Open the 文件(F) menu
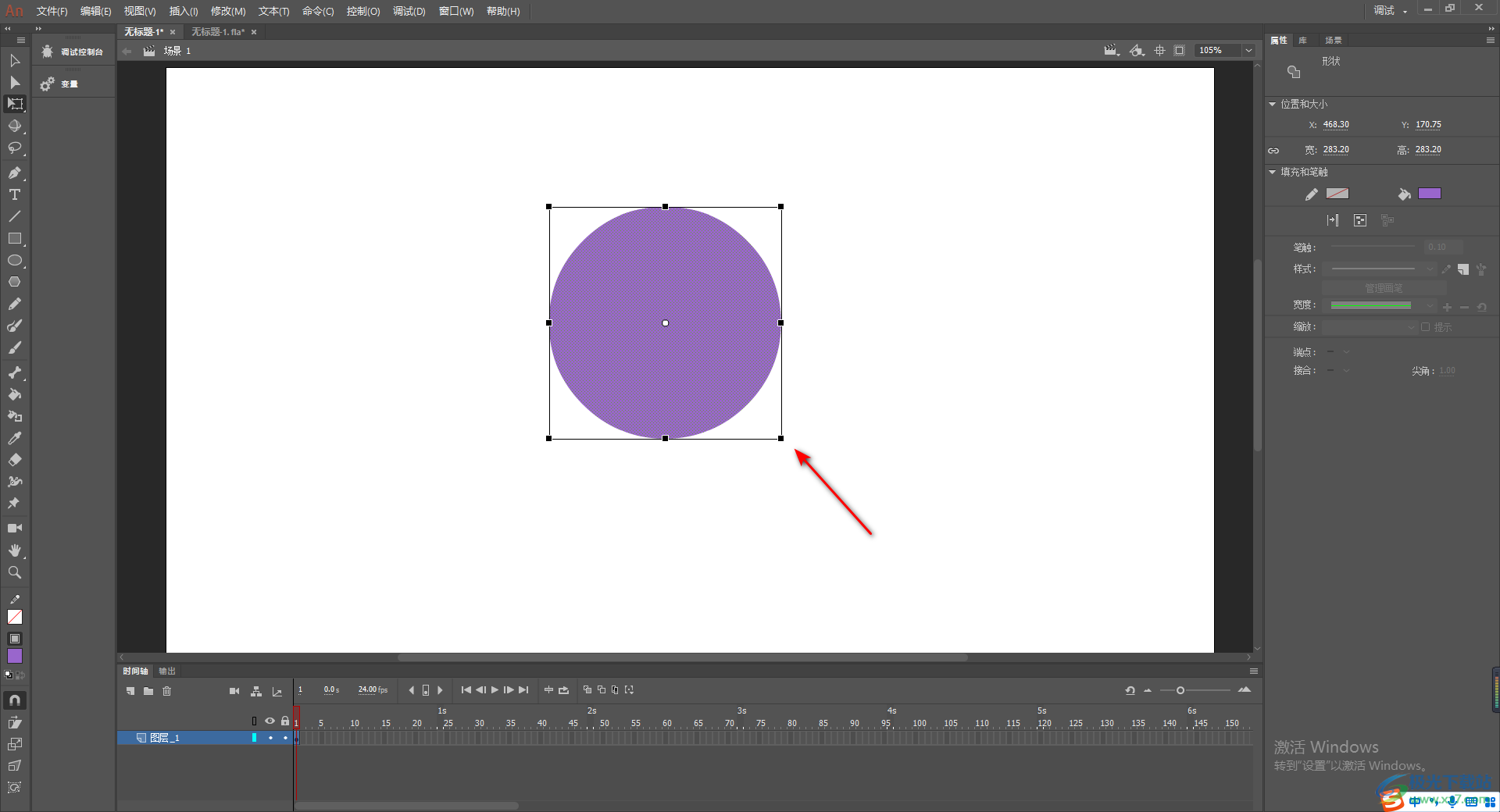 point(52,11)
